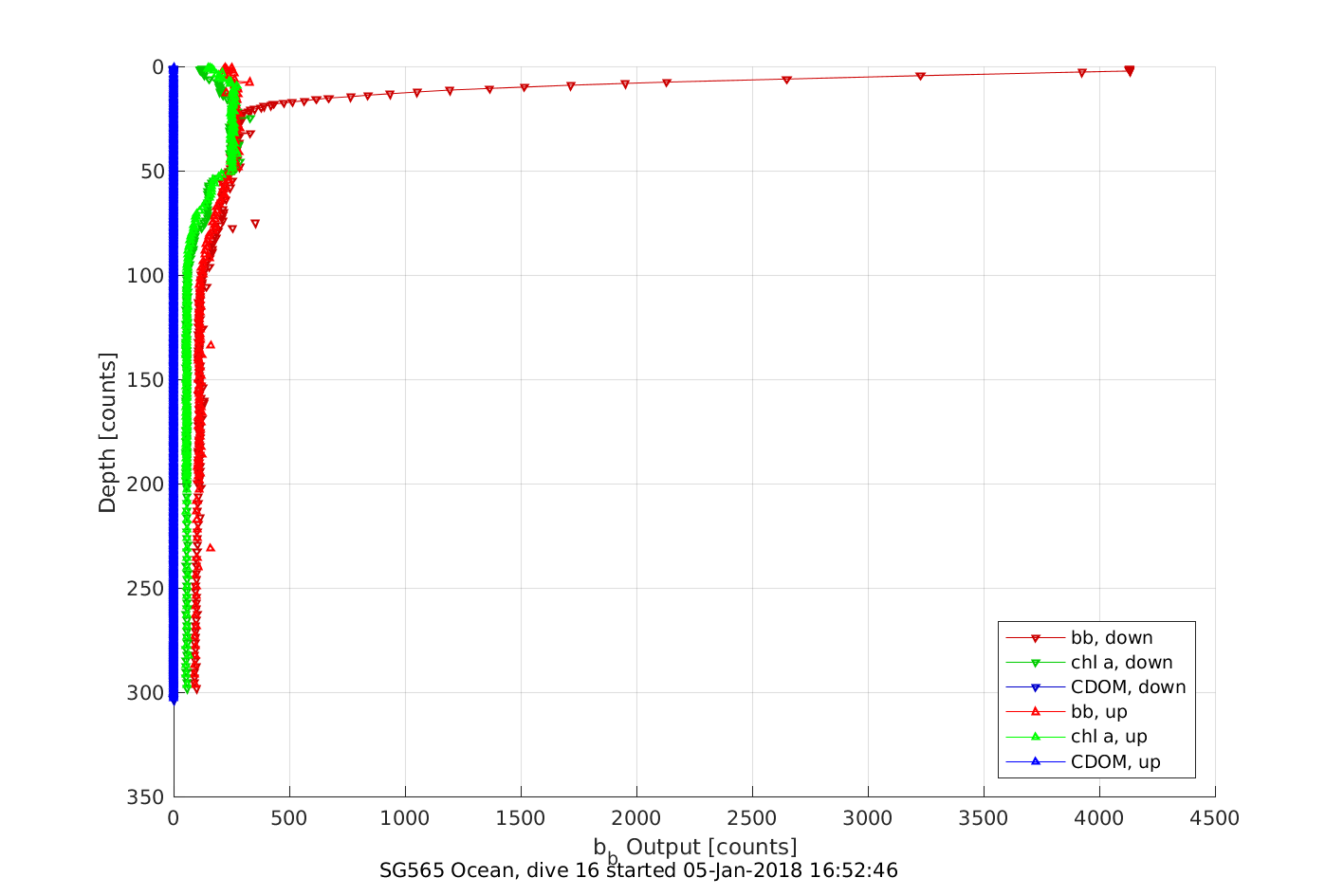Click the x-axis tick label 3500
This screenshot has height=896, width=1344.
pos(984,818)
